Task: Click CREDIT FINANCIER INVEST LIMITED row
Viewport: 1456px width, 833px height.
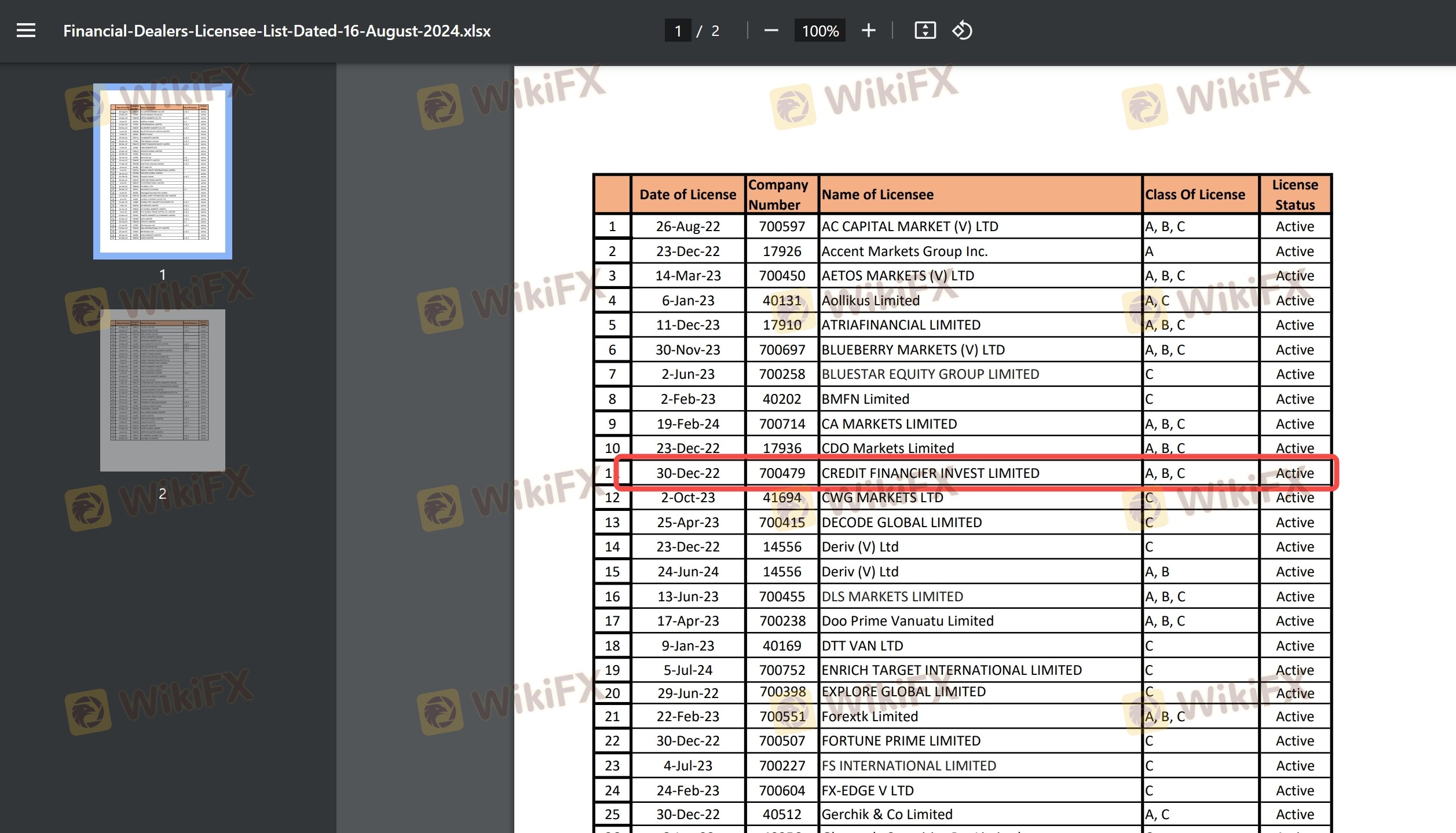Action: click(930, 473)
